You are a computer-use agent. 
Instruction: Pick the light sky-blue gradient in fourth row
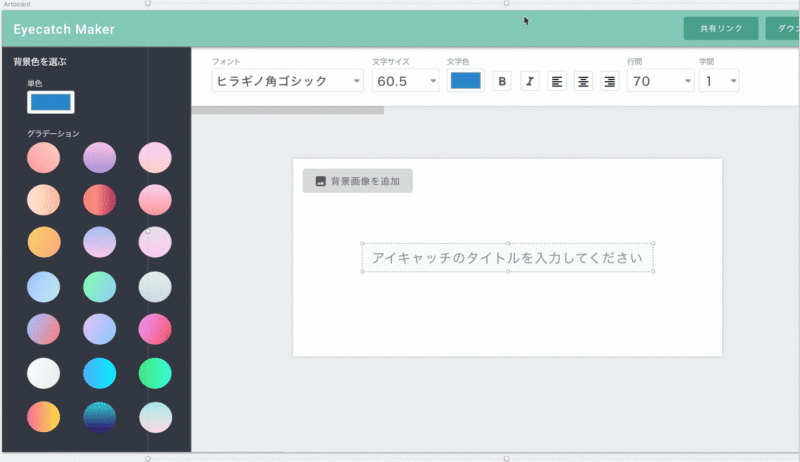(43, 287)
